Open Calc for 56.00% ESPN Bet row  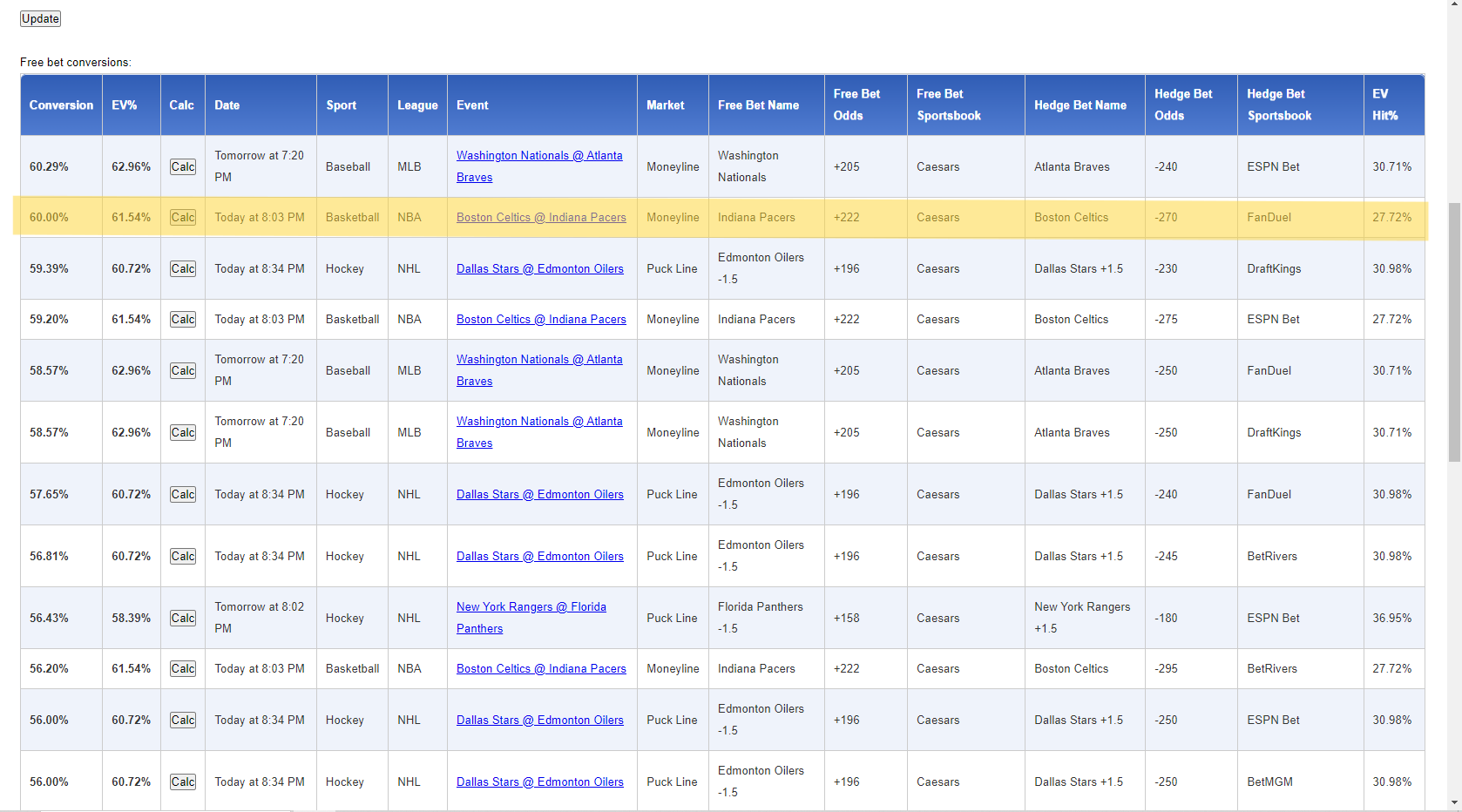[x=183, y=720]
